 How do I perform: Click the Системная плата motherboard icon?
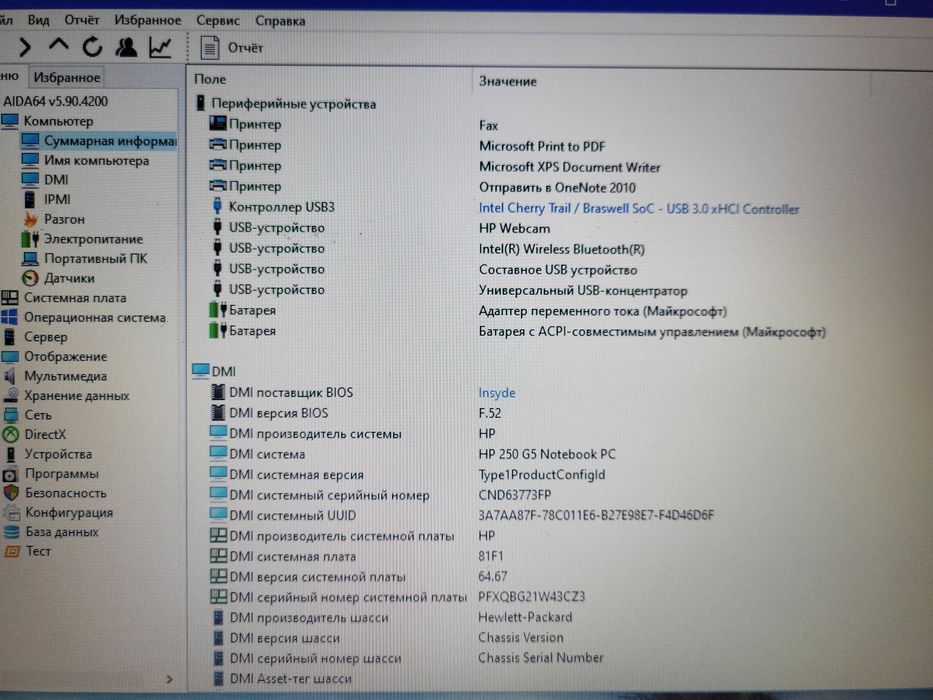(x=10, y=298)
